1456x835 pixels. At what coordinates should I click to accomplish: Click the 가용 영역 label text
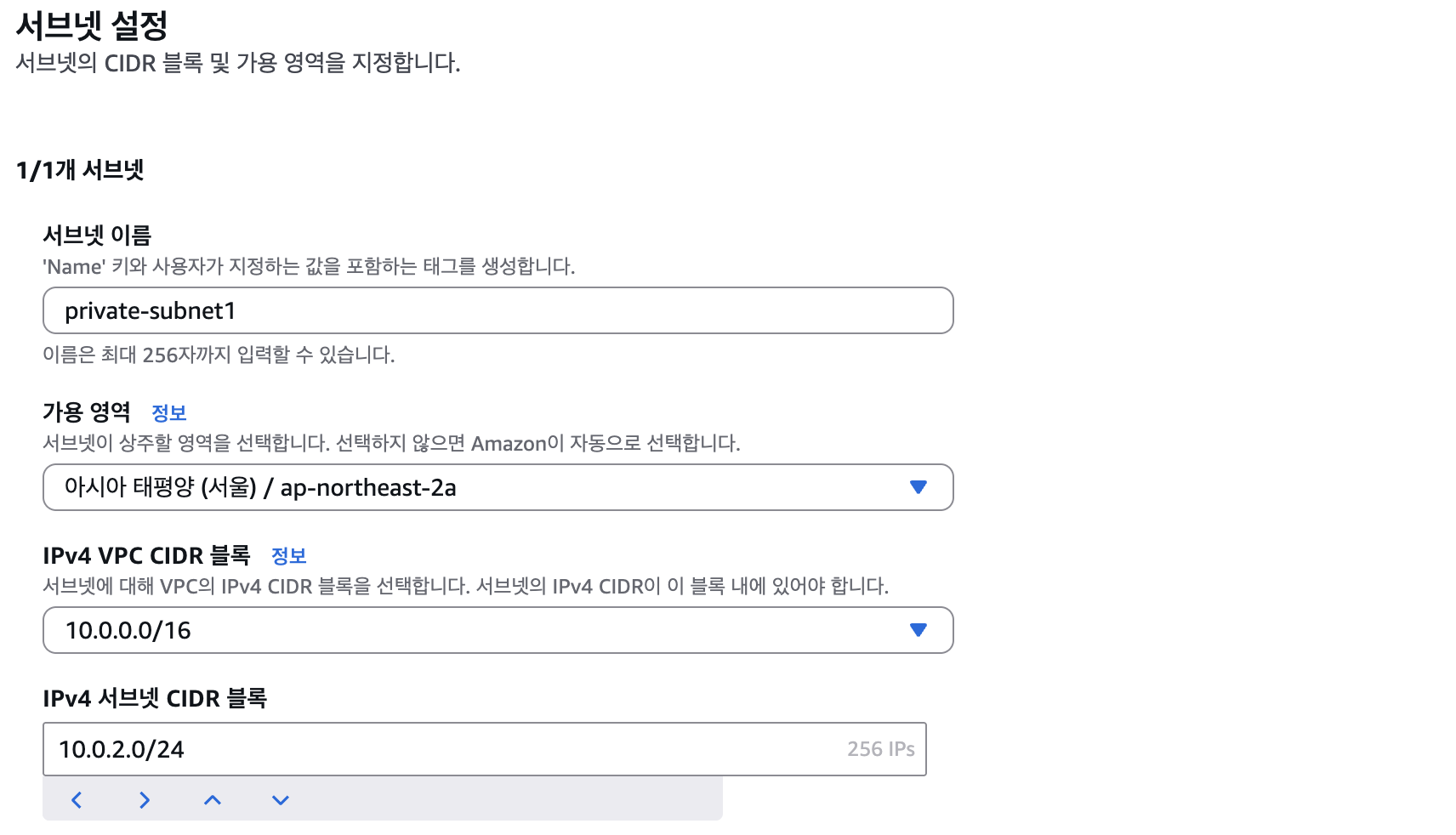[x=87, y=412]
